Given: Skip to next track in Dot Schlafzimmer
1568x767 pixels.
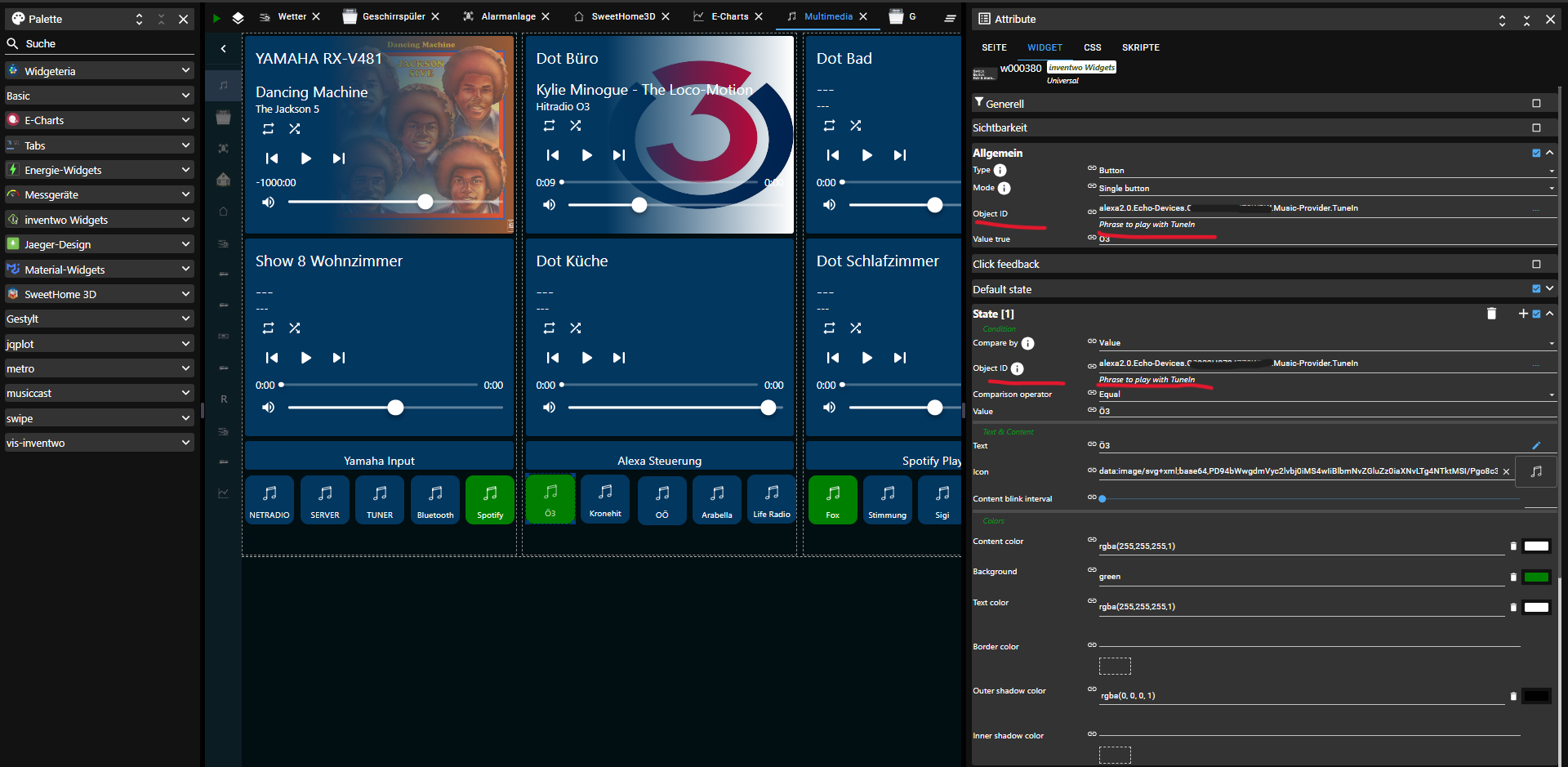Looking at the screenshot, I should 899,358.
